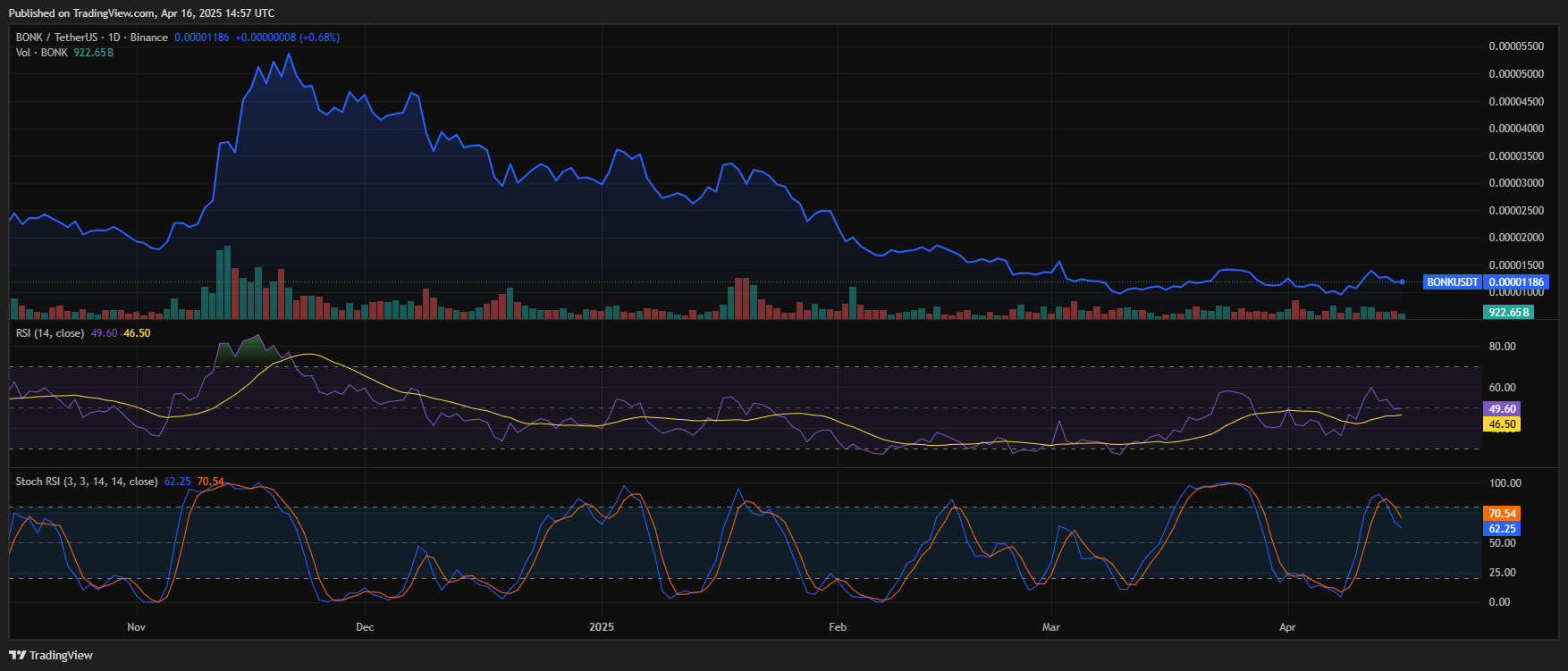This screenshot has height=671, width=1568.
Task: Click the 100.00 label on Stoch RSI axis
Action: click(x=1505, y=483)
